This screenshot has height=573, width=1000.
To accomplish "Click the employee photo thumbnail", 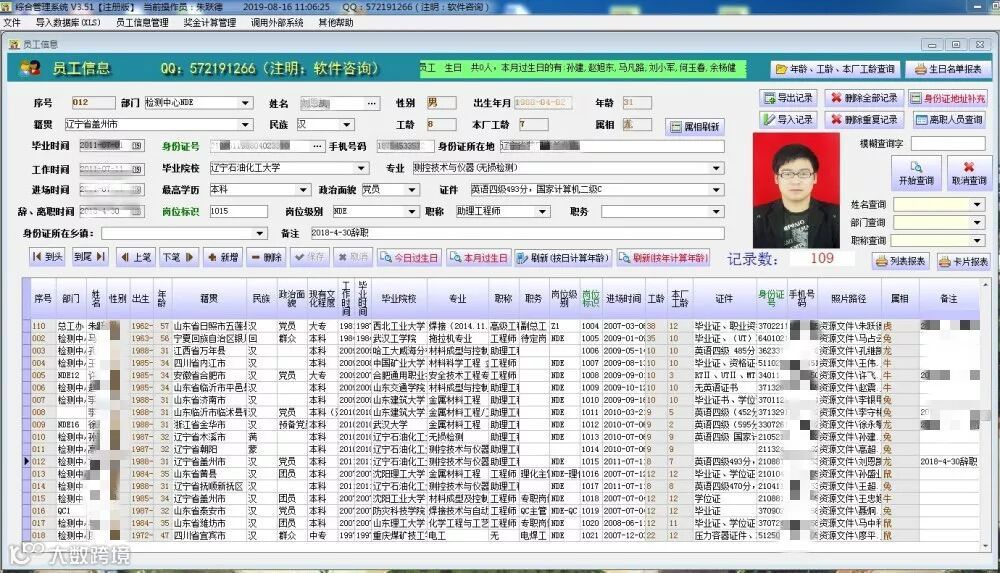I will pos(796,190).
